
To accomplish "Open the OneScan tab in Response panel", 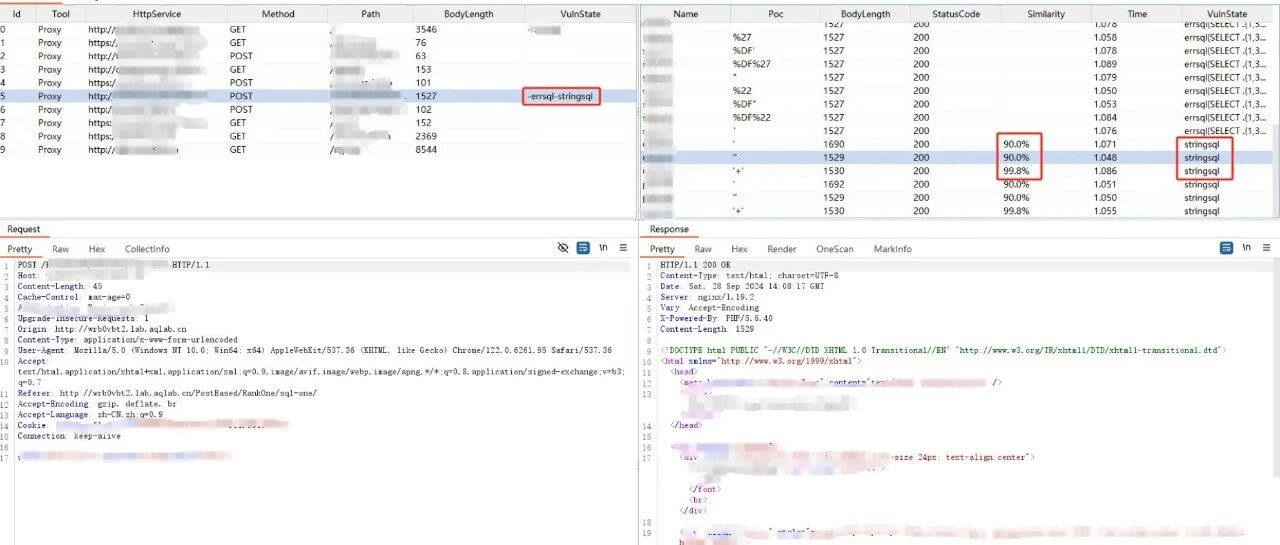I will coord(835,249).
